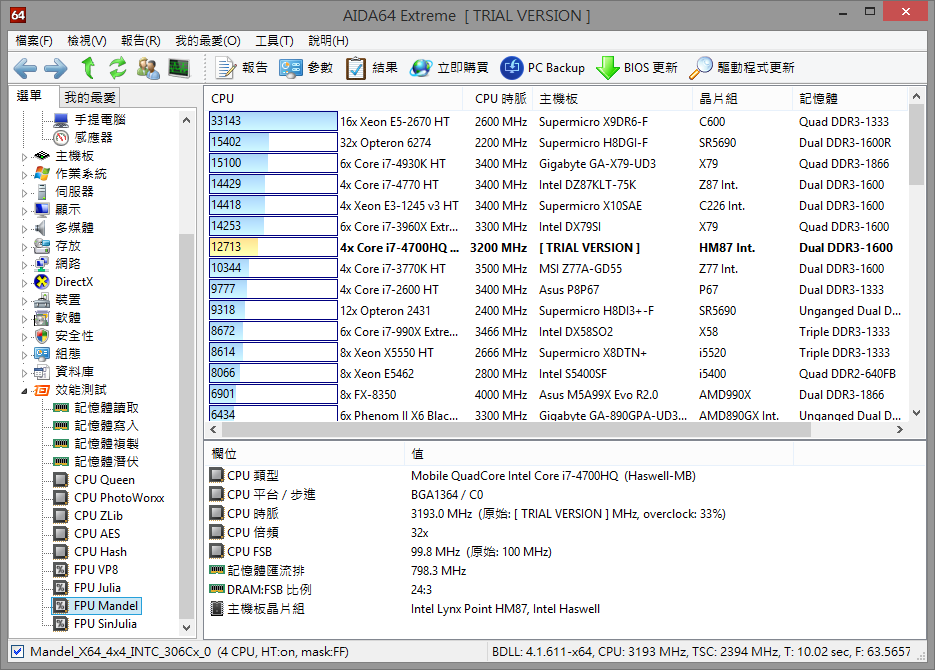Refresh using the green circular arrows icon
This screenshot has width=935, height=670.
point(118,68)
